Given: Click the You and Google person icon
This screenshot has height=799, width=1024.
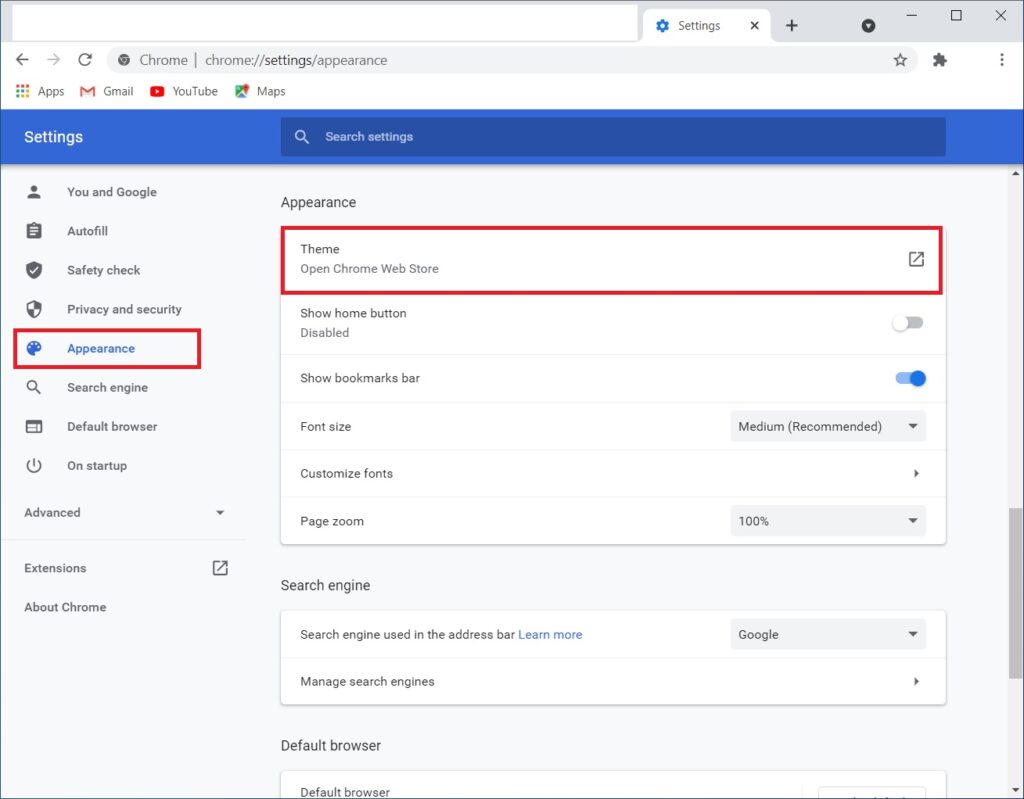Looking at the screenshot, I should click(34, 191).
